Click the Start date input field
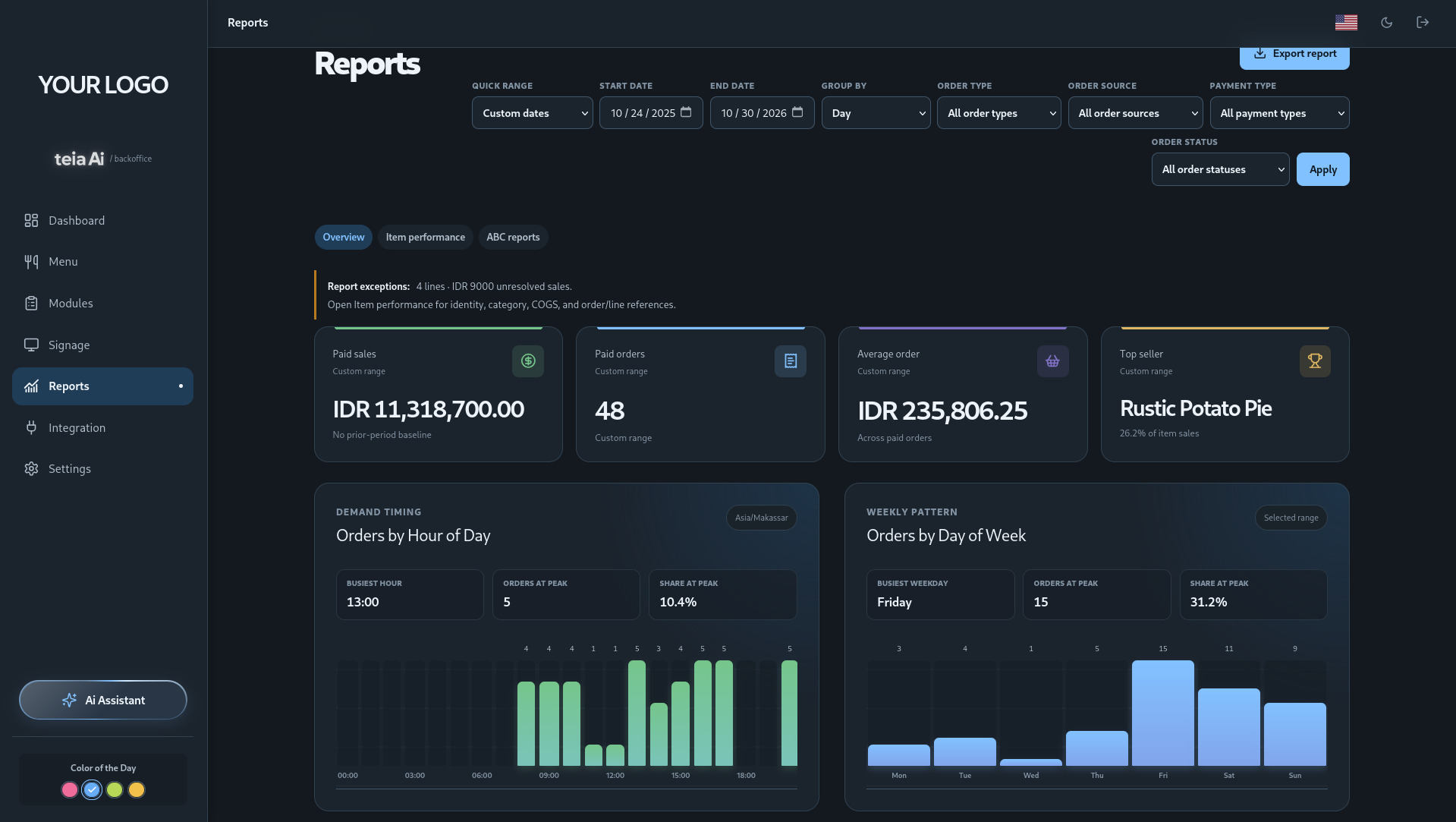Image resolution: width=1456 pixels, height=822 pixels. coord(651,113)
